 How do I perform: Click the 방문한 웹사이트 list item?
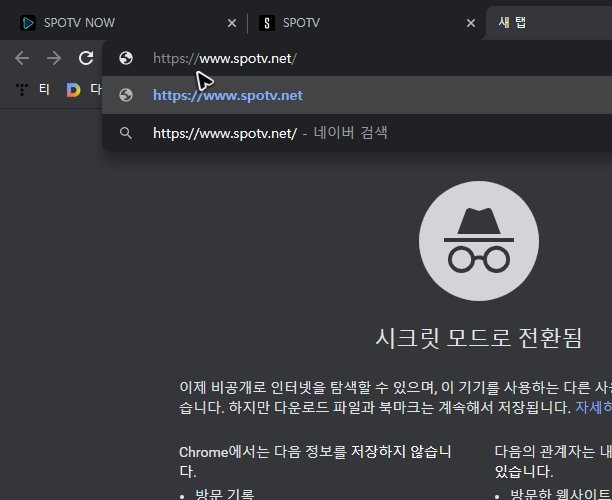[x=561, y=494]
